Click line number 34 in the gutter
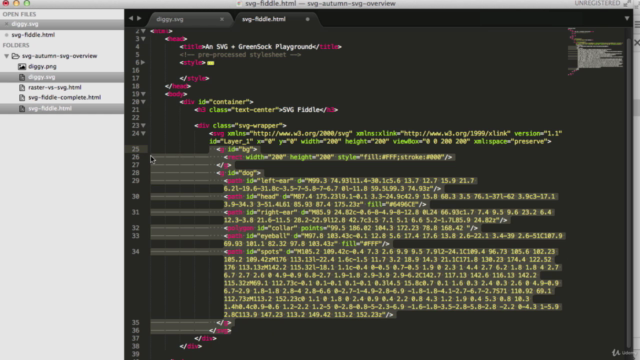Screen dimensions: 640x360 click(135, 252)
